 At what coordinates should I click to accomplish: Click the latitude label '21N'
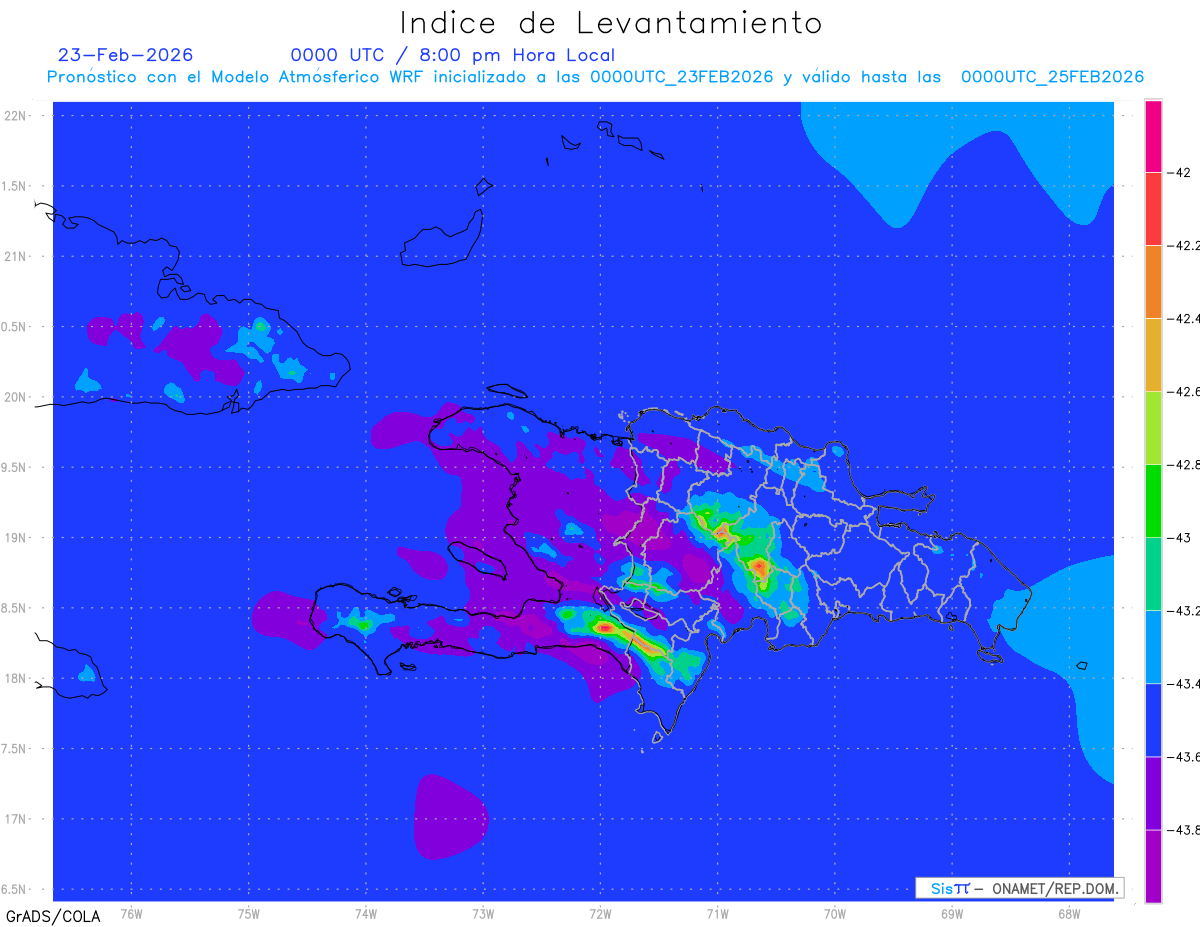pos(14,256)
